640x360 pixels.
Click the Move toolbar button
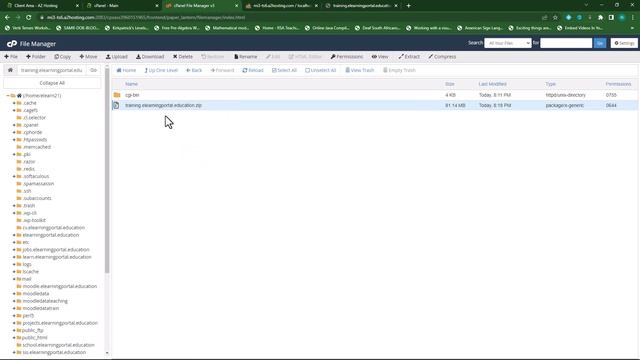point(88,57)
